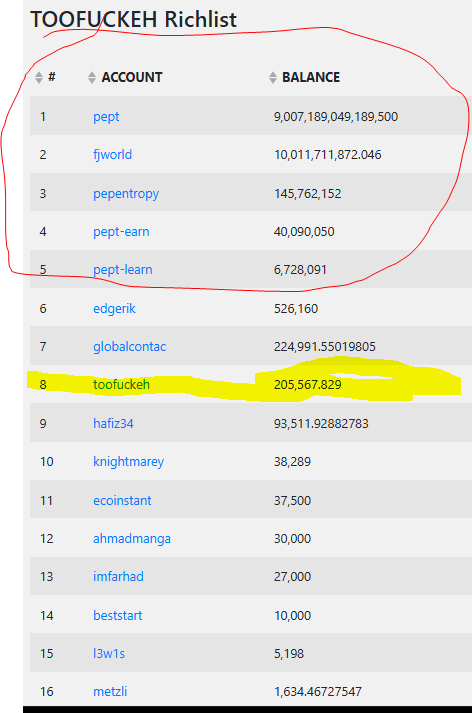Viewport: 472px width, 713px height.
Task: Click the BALANCE column header text
Action: (x=311, y=77)
